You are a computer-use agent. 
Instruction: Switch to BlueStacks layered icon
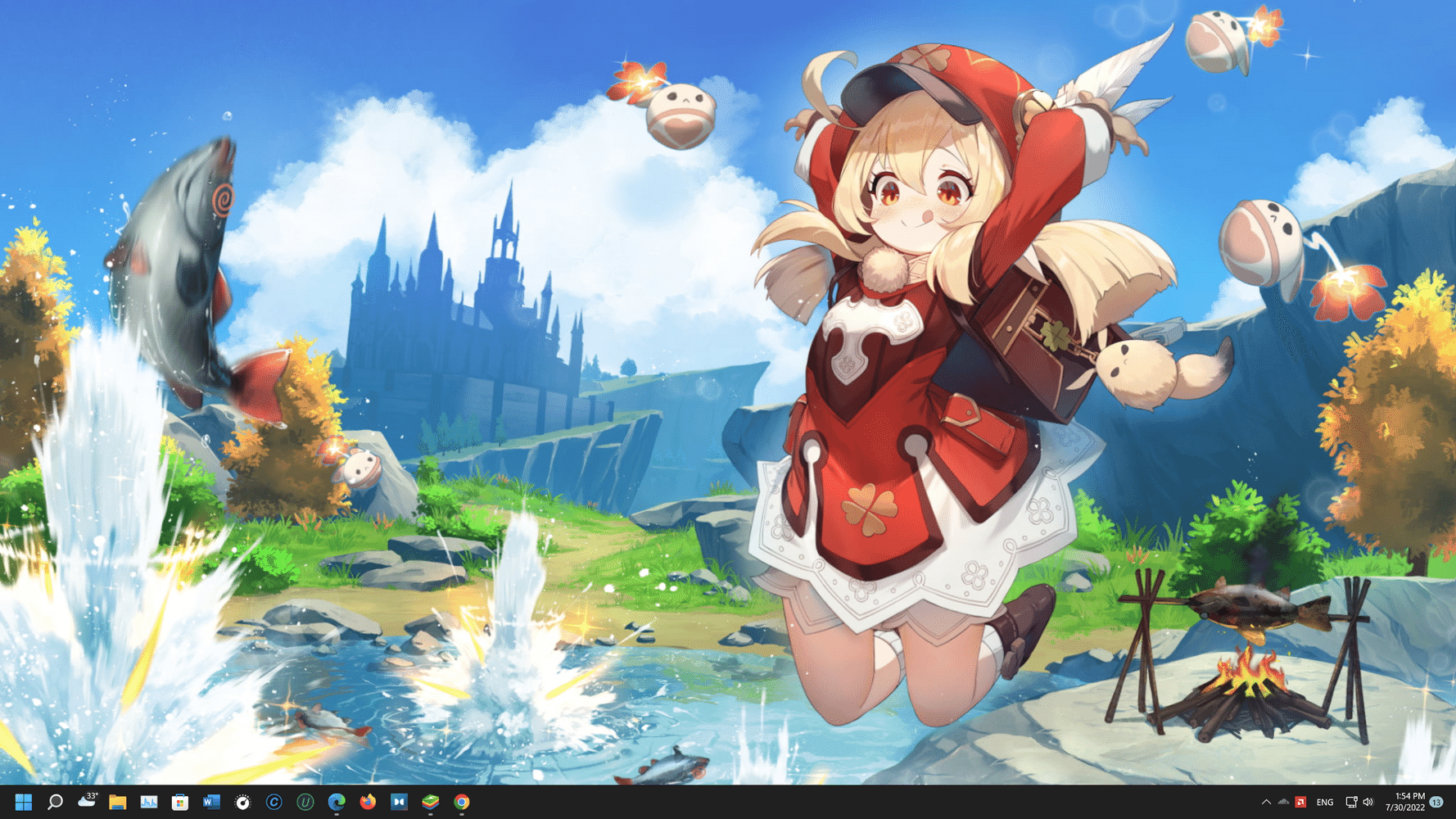(430, 802)
